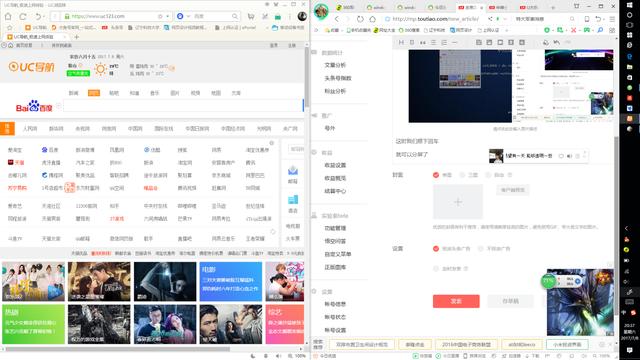Viewport: 640px width, 360px height.
Task: Click the sun weather icon on UC page
Action: [100, 69]
